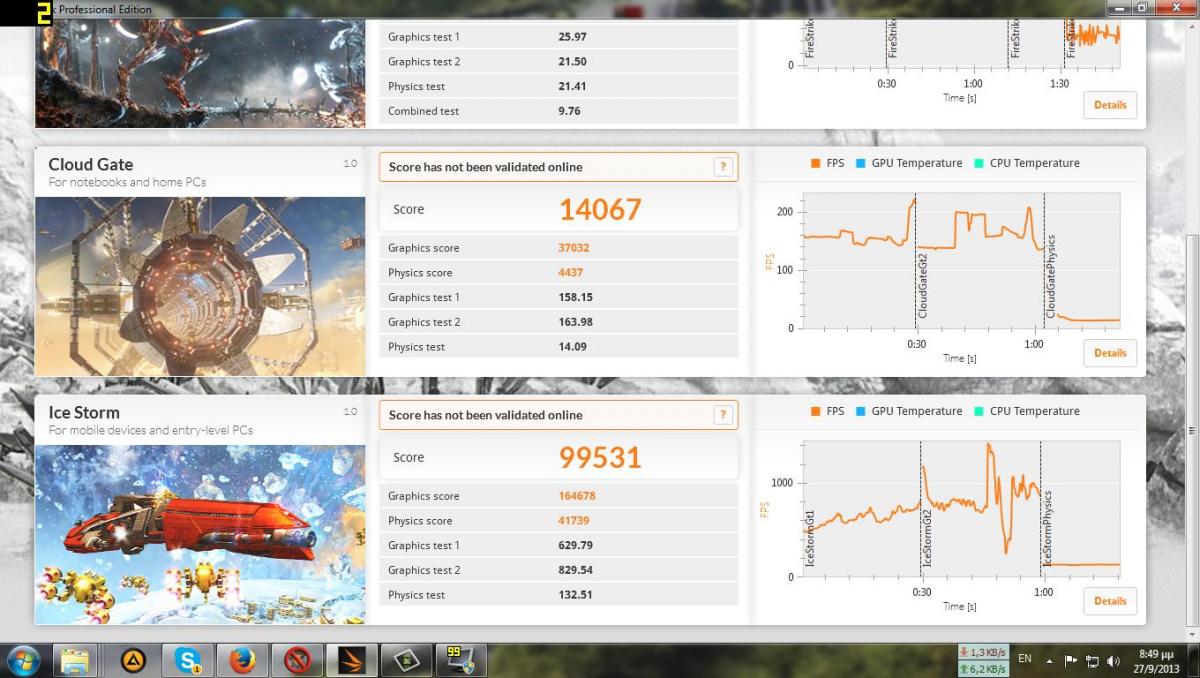Image resolution: width=1200 pixels, height=678 pixels.
Task: Open the monitor icon showing 99
Action: [x=462, y=660]
